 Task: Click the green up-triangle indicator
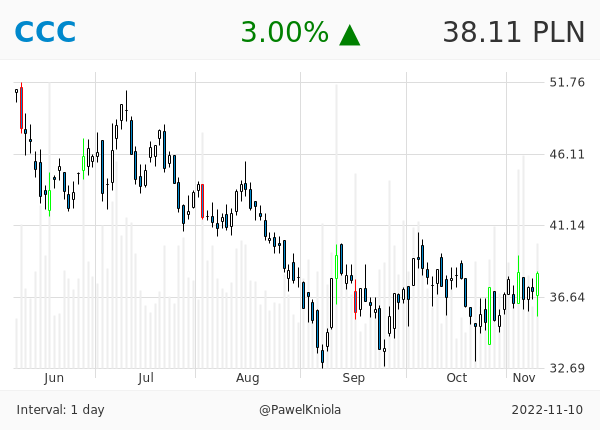tap(349, 35)
